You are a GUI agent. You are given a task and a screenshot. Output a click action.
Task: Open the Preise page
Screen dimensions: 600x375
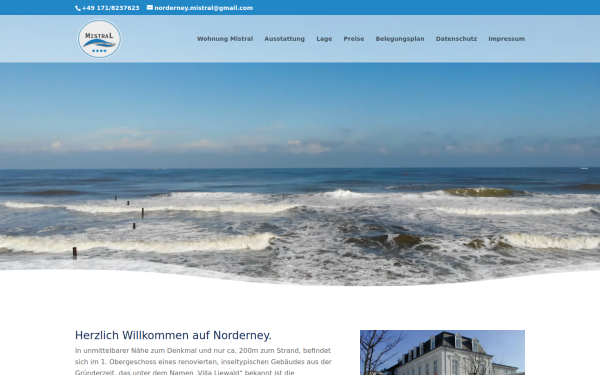[x=354, y=39]
